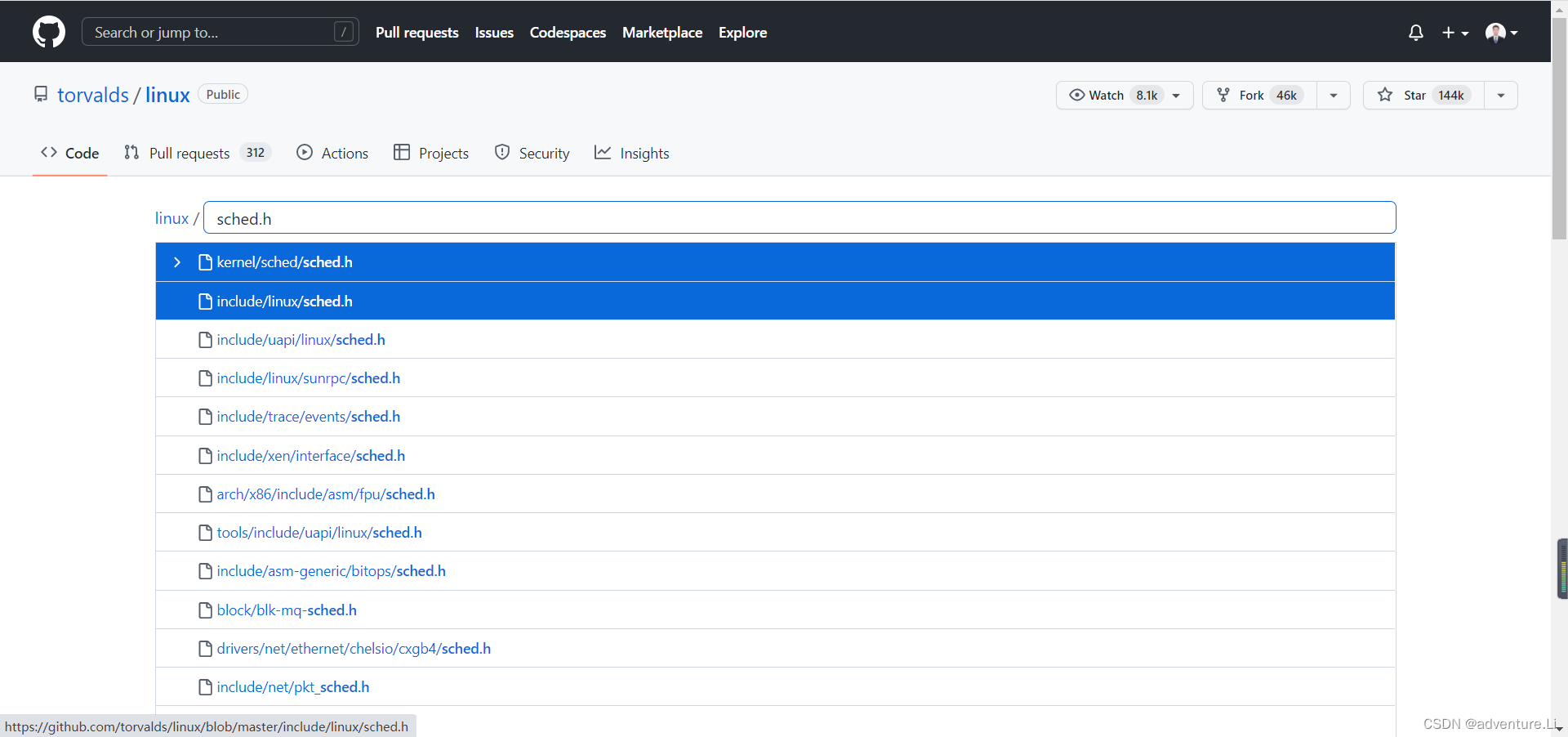
Task: Open the GitHub home logo
Action: tap(49, 32)
